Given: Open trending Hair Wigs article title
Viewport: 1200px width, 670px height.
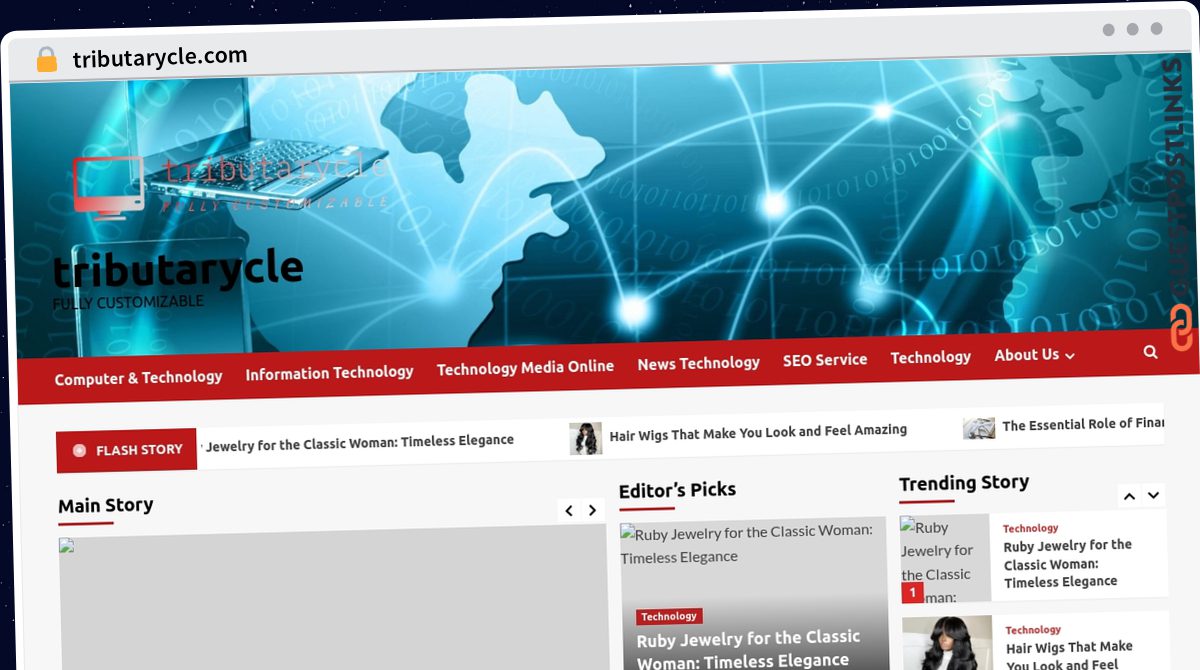Looking at the screenshot, I should (x=1069, y=655).
